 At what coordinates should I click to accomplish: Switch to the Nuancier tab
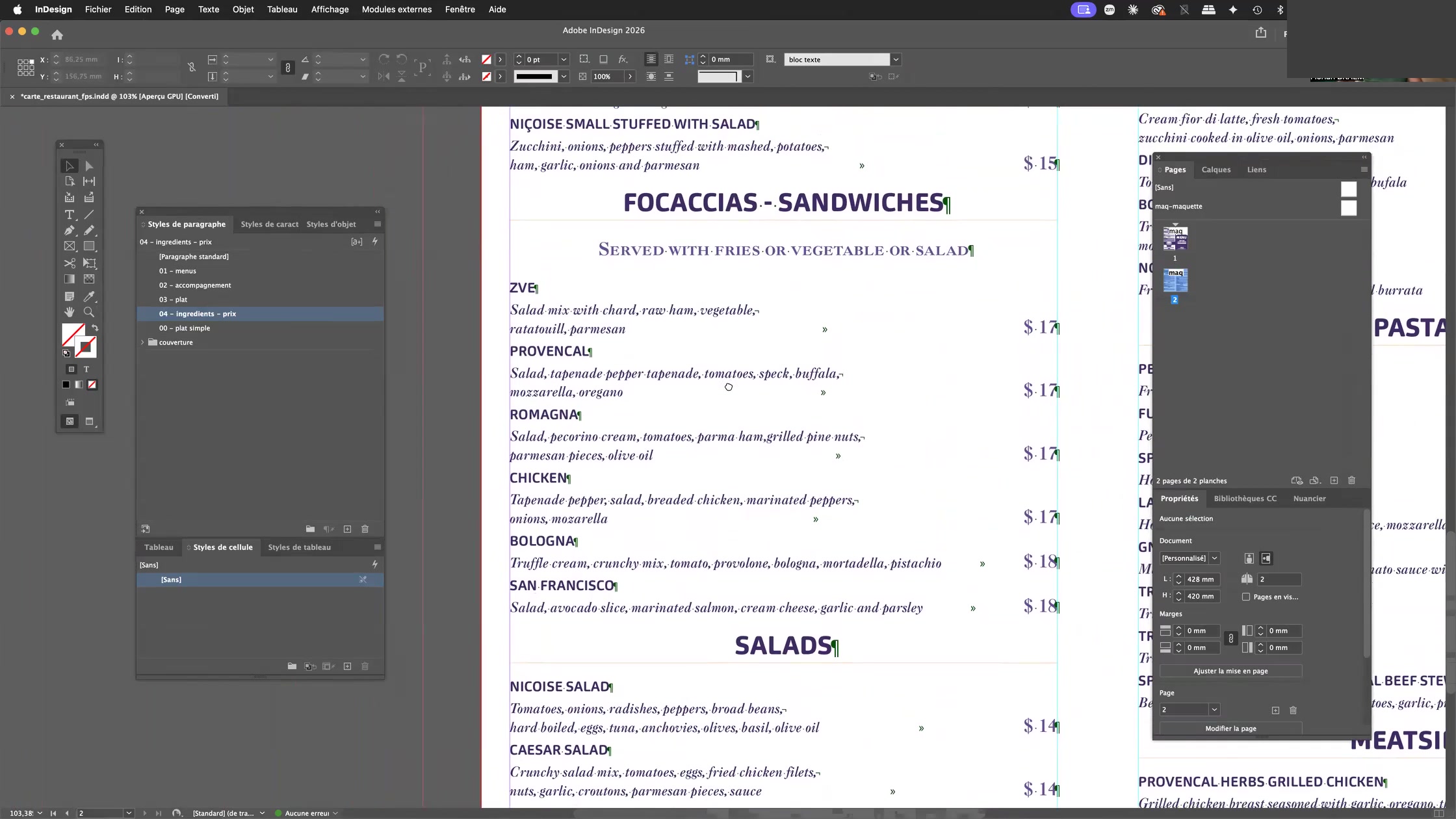(x=1310, y=499)
